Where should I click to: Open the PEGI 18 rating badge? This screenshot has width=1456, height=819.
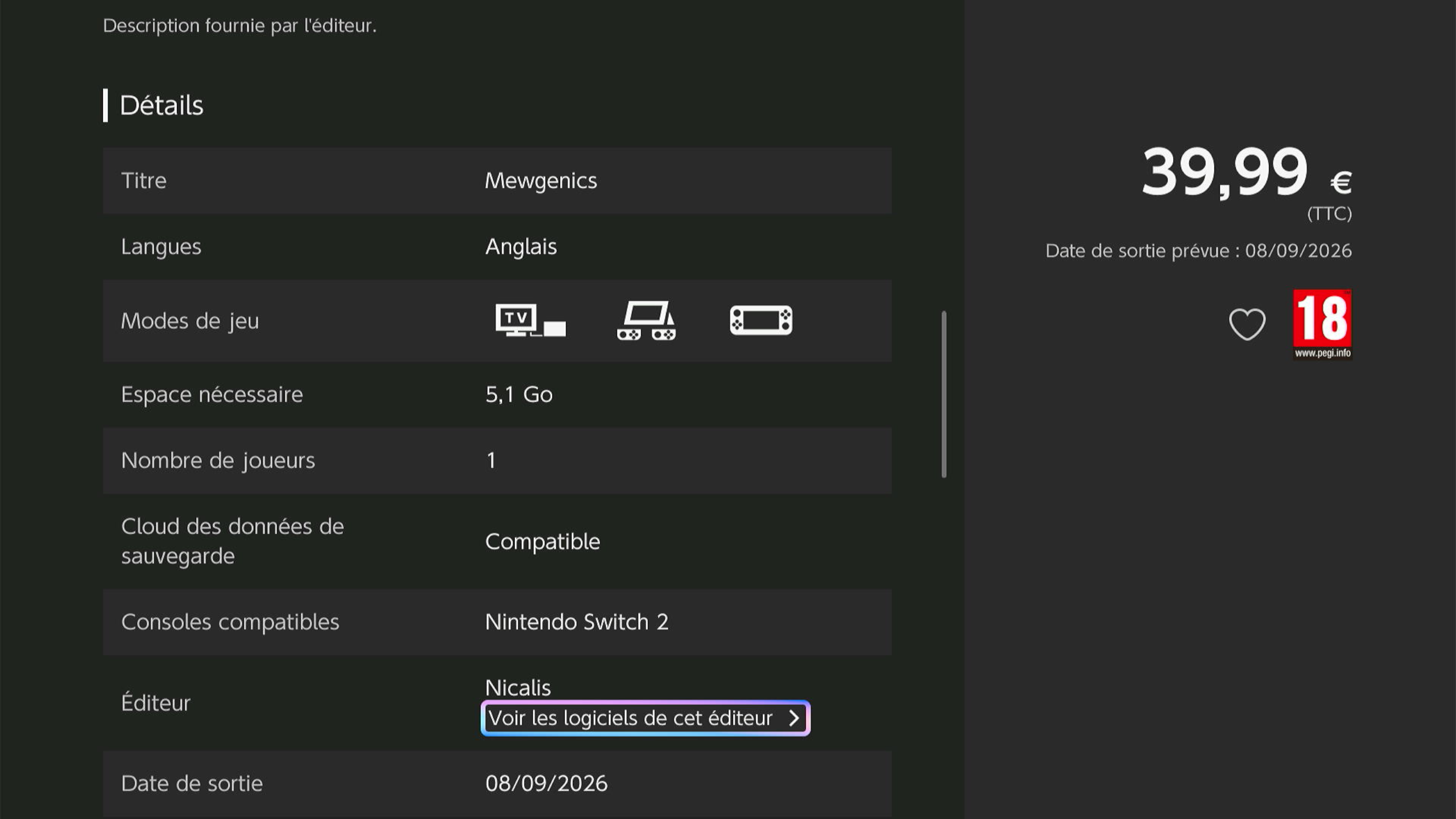click(1322, 325)
